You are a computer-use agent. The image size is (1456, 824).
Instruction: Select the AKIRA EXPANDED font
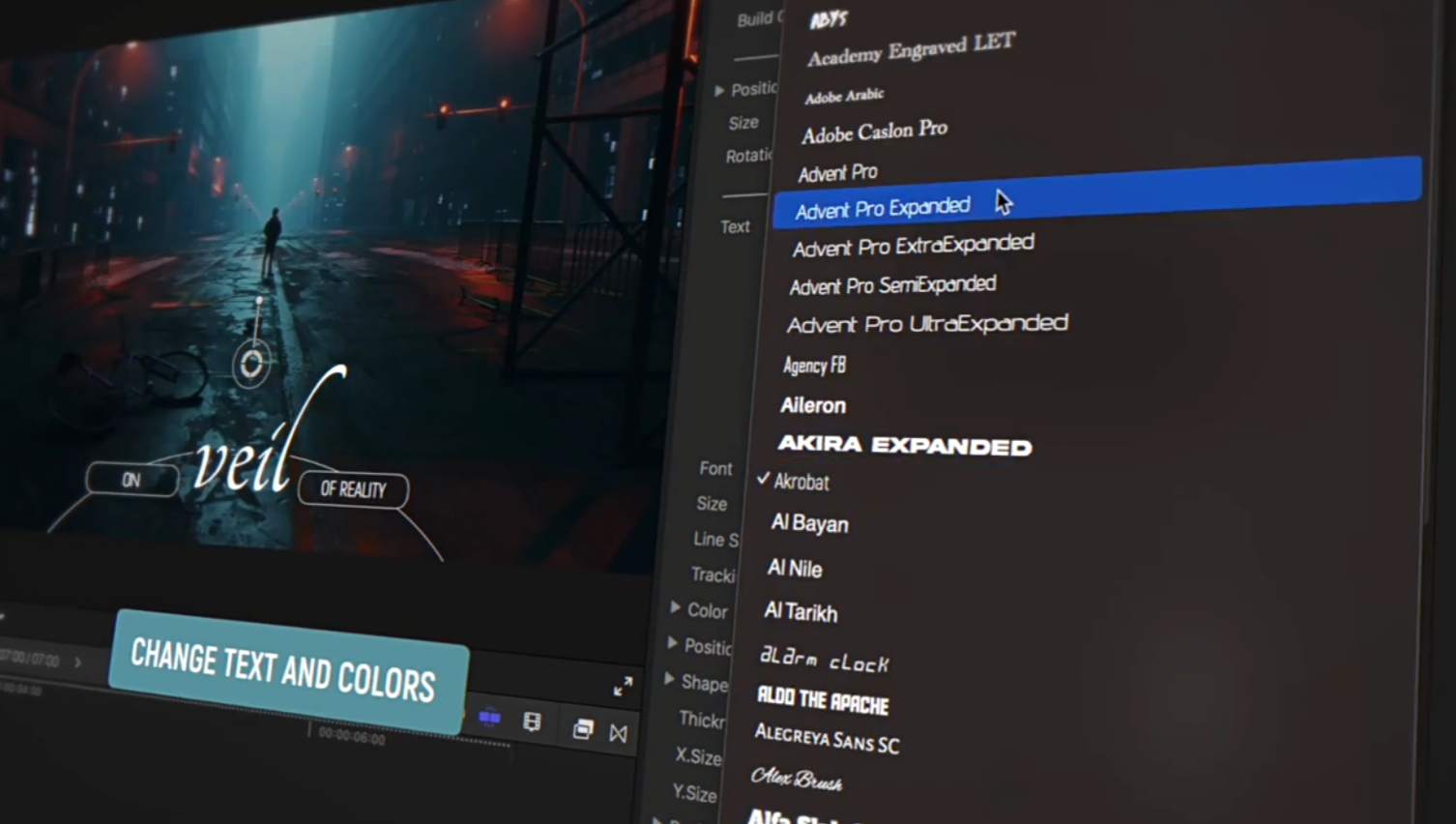pos(905,445)
